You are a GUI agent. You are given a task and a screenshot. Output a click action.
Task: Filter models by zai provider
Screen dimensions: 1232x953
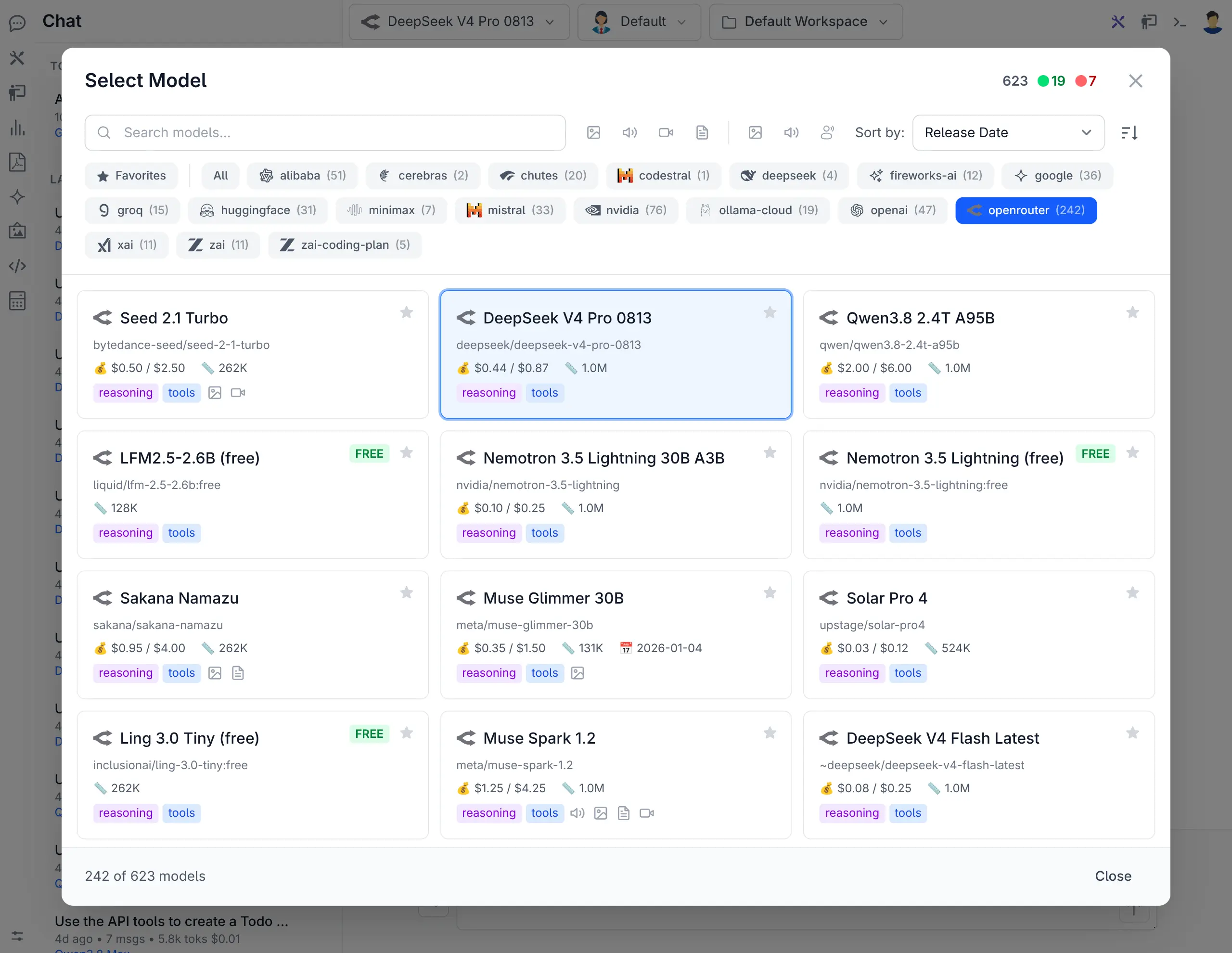click(x=218, y=245)
